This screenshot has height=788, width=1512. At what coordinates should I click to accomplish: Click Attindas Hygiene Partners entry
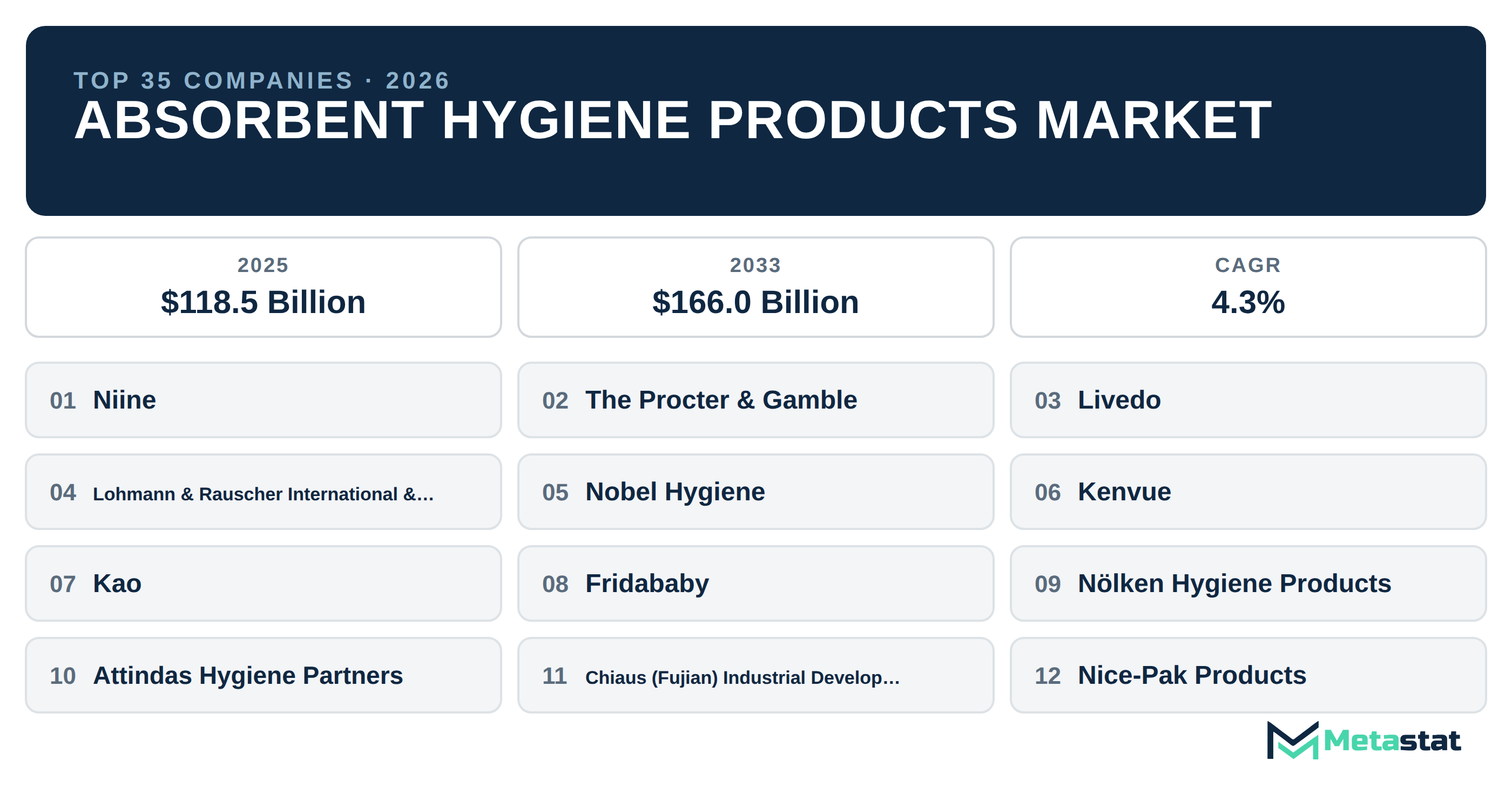click(263, 675)
